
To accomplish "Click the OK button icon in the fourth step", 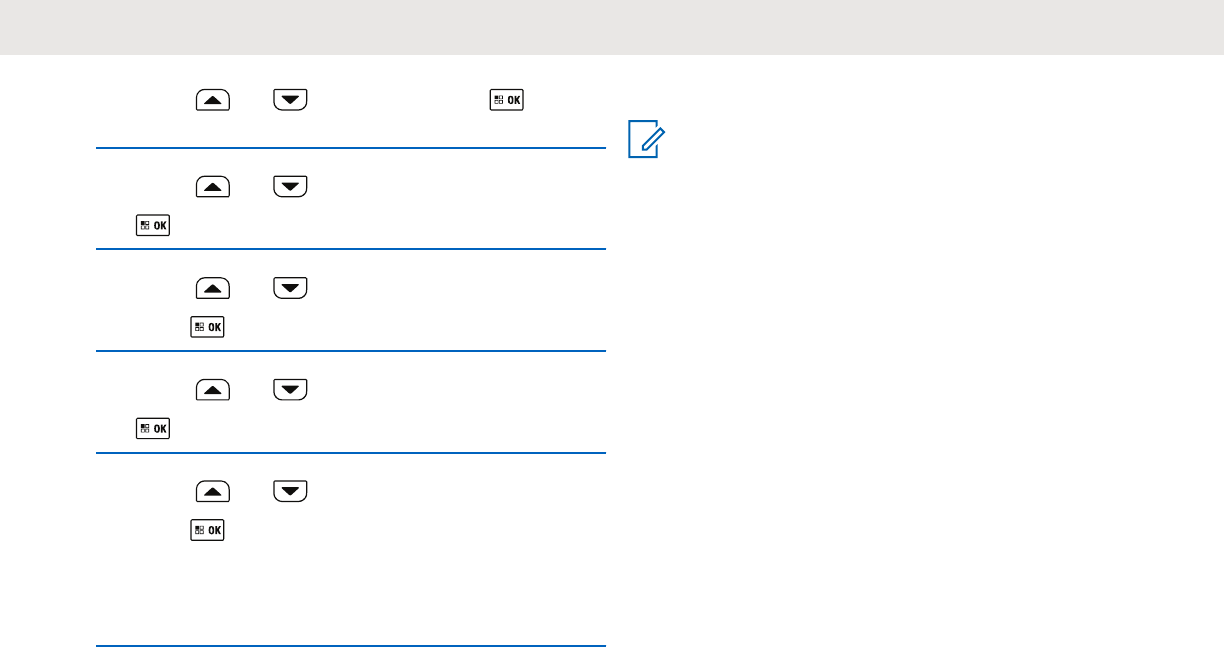I will [153, 429].
